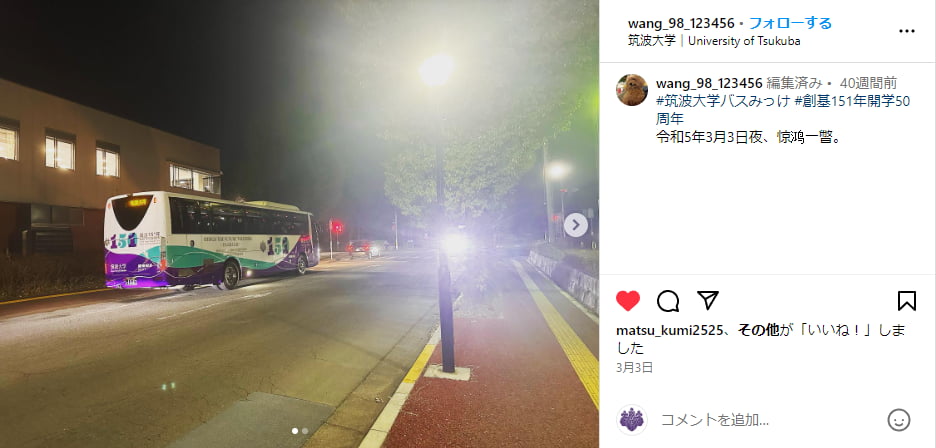Viewport: 936px width, 448px height.
Task: Click the caption author's profile avatar
Action: pos(632,90)
